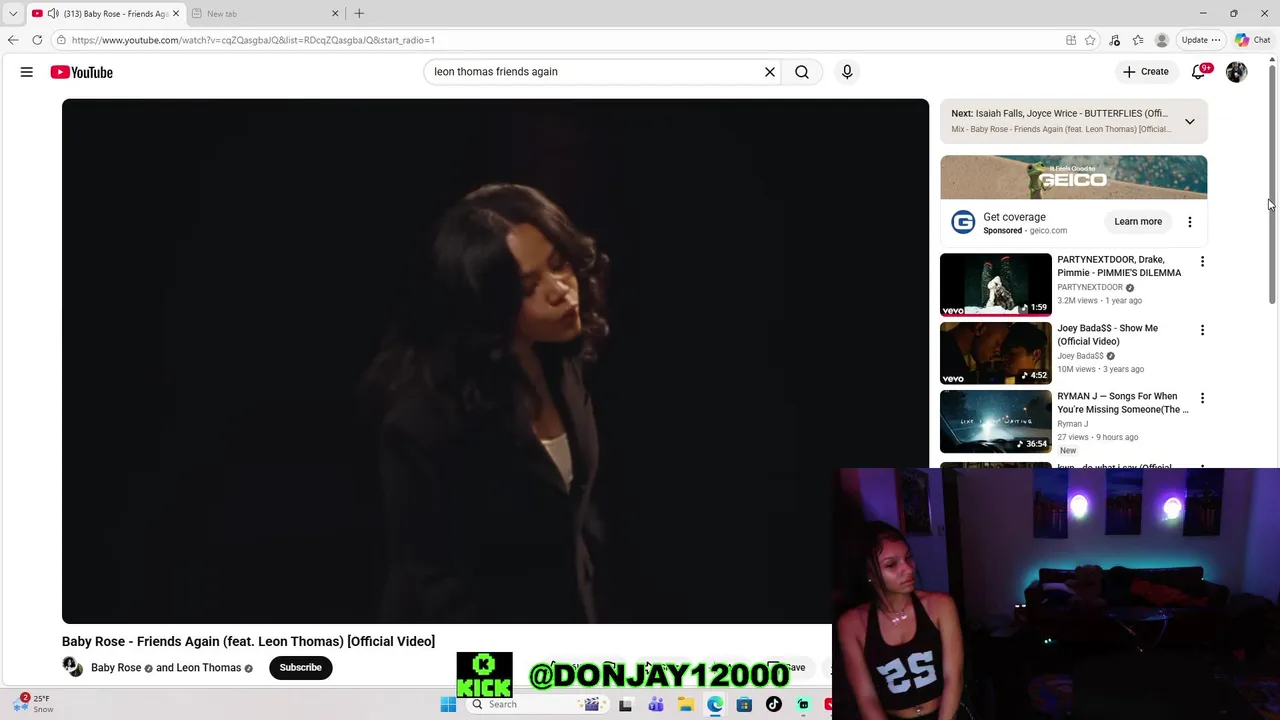Open Microsoft Store from the taskbar
This screenshot has width=1280, height=720.
click(744, 704)
